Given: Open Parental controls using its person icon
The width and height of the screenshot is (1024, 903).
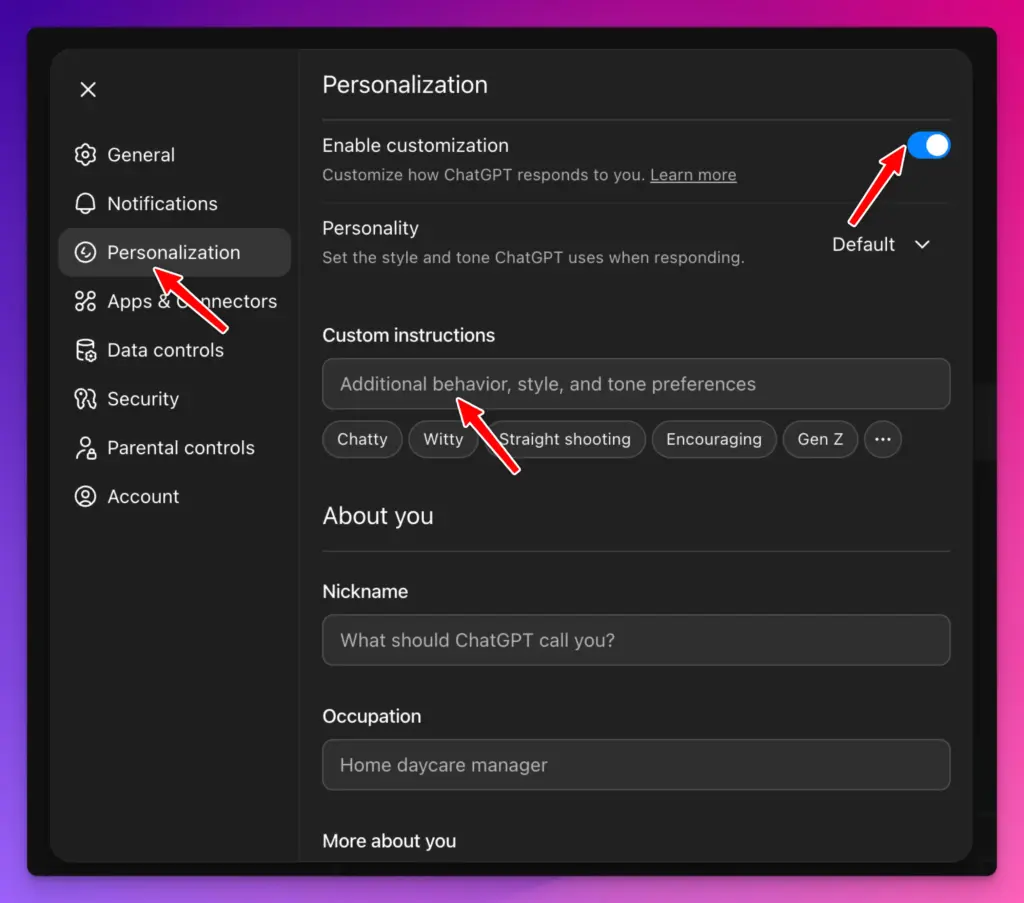Looking at the screenshot, I should coord(86,448).
